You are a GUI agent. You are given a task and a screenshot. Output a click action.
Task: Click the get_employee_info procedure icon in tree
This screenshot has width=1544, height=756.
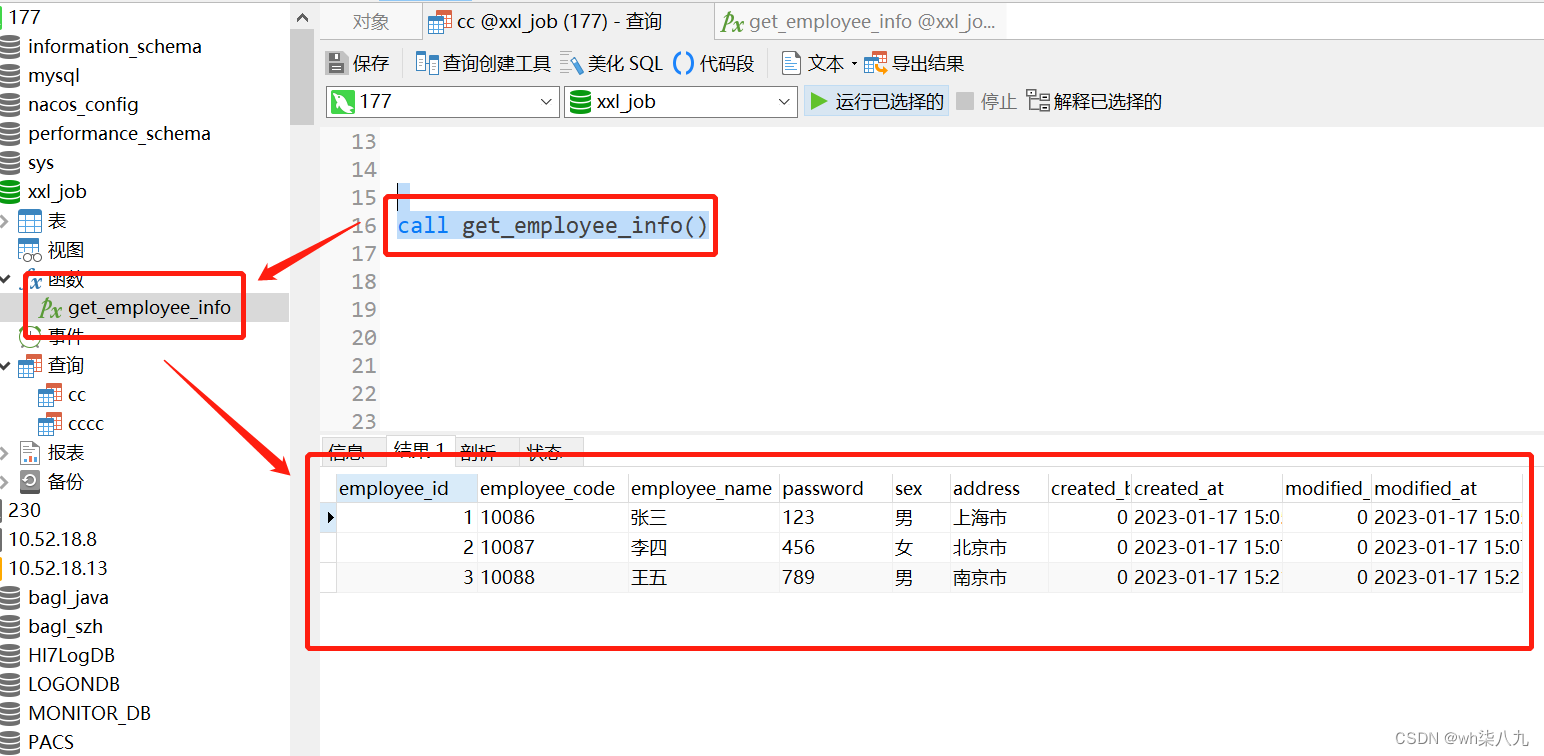tap(50, 308)
